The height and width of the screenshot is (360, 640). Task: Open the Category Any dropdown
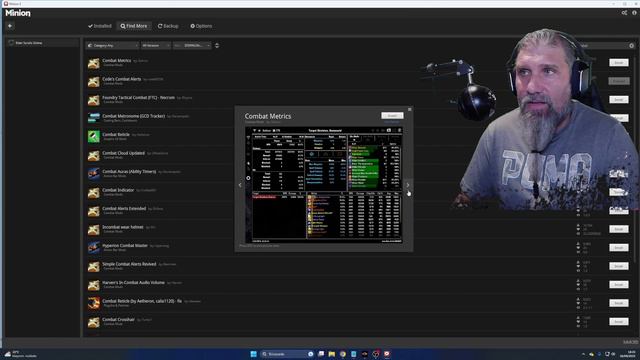112,46
